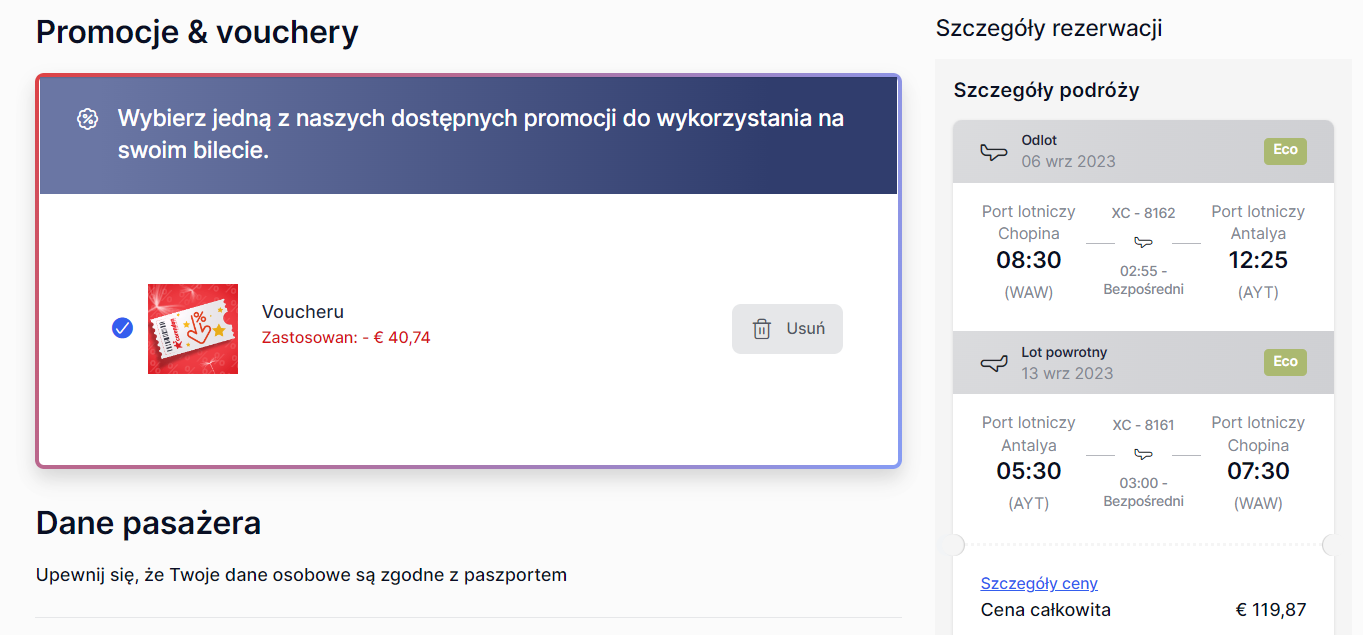The height and width of the screenshot is (635, 1363).
Task: Select the text 'Zastosowan: - € 40,74'
Action: click(x=346, y=338)
